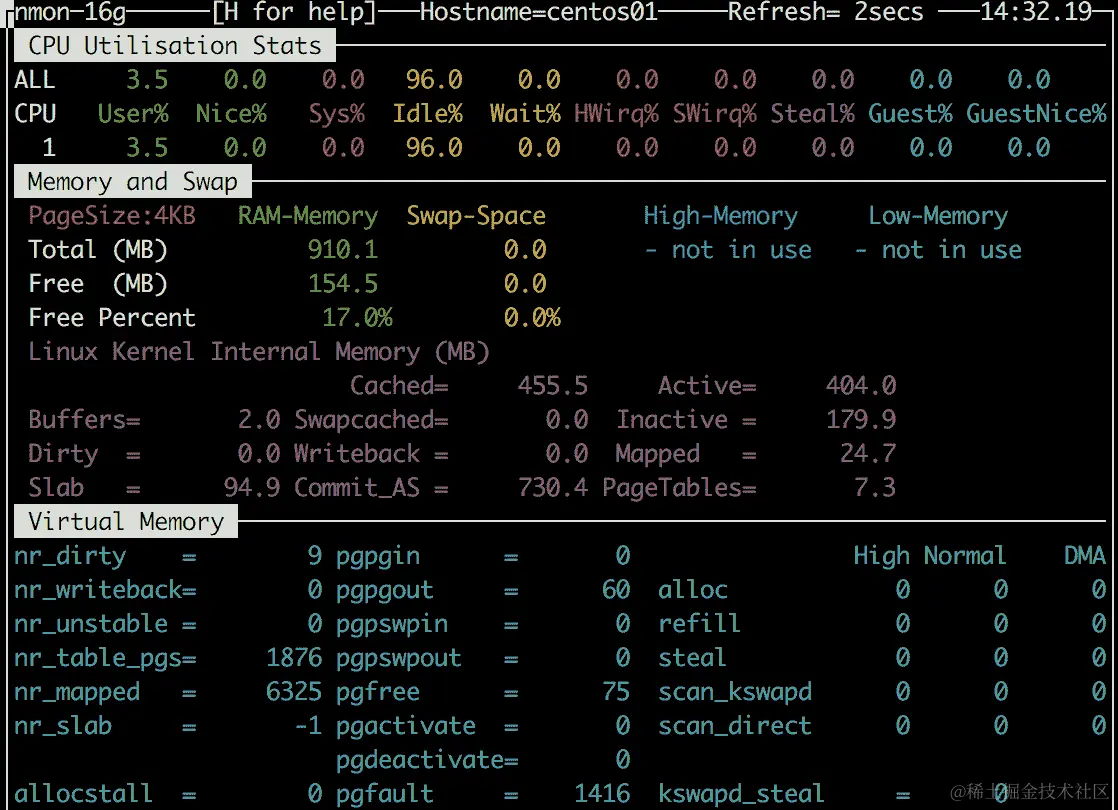Click the RAM-Memory column heading
The image size is (1118, 810).
[308, 215]
